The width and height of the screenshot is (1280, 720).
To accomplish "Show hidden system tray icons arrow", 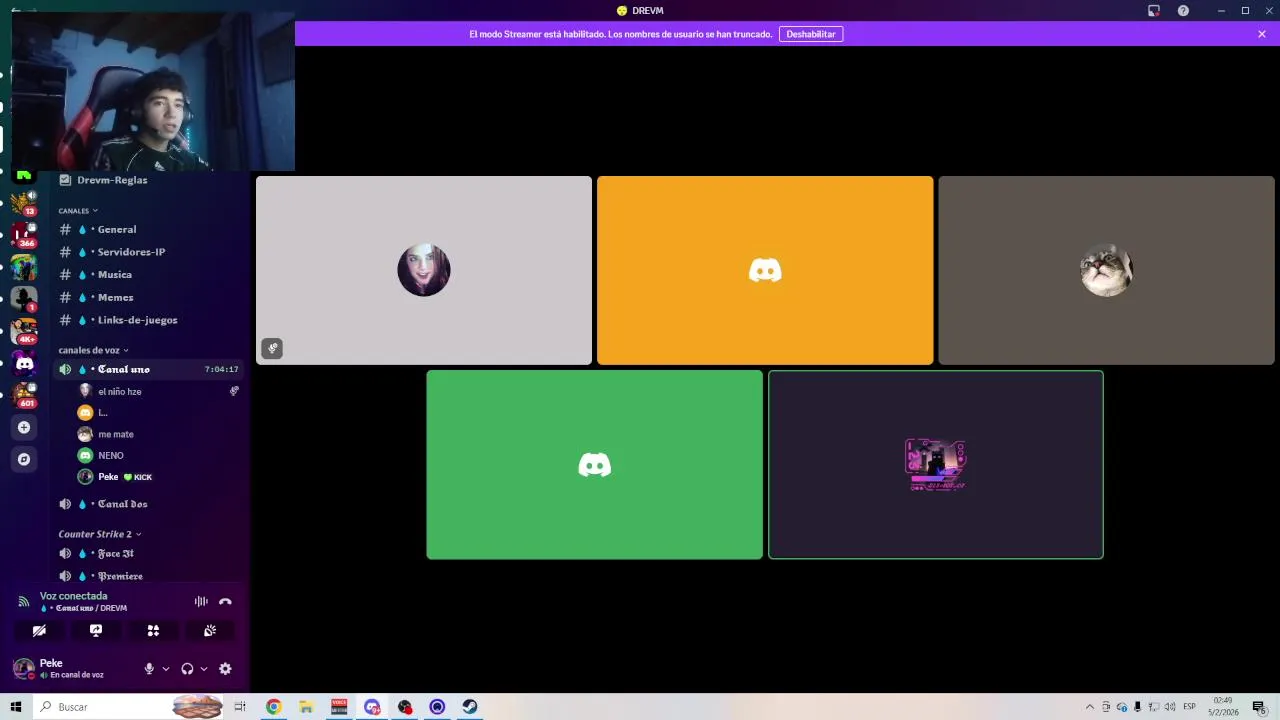I will click(1090, 707).
